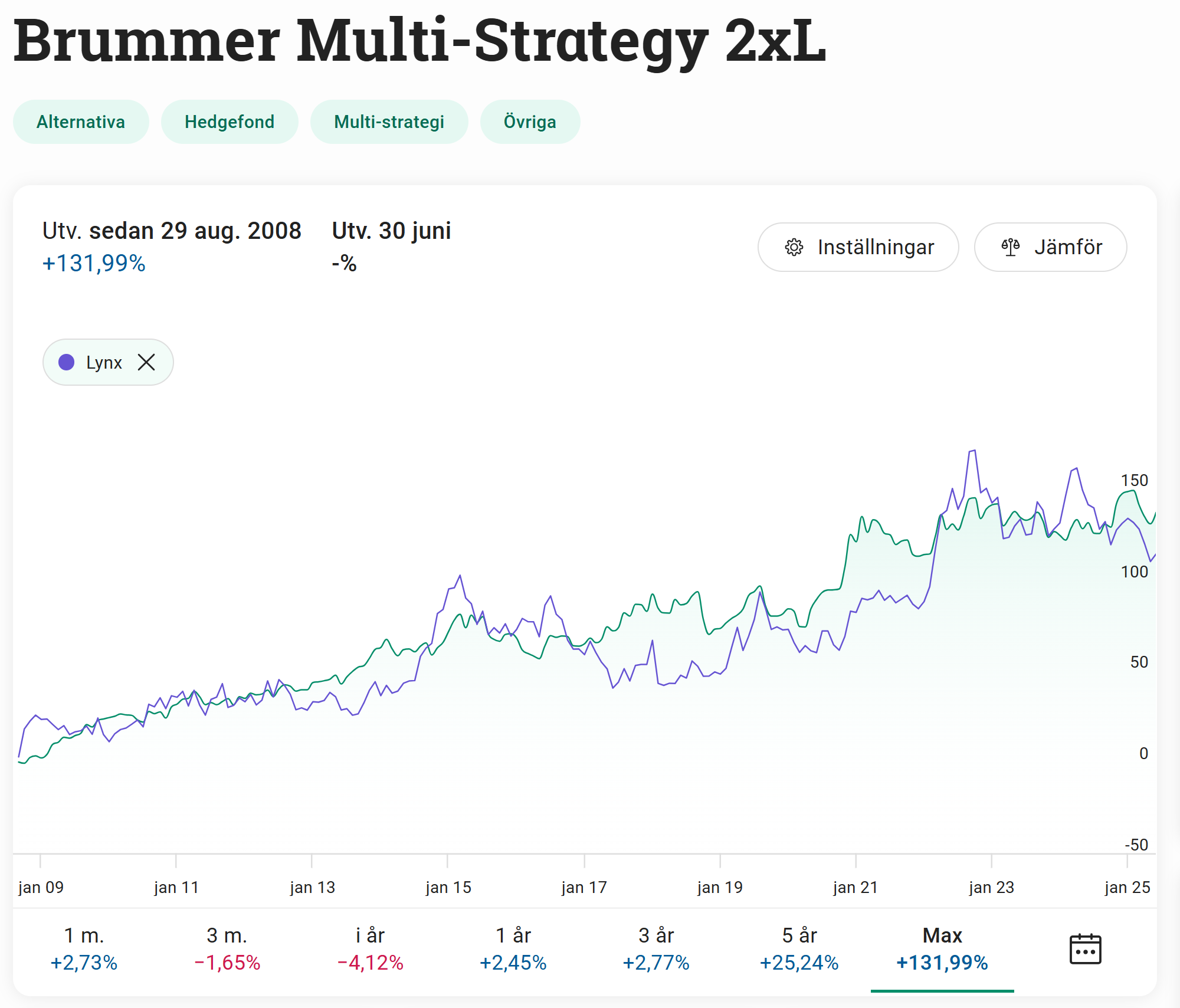The height and width of the screenshot is (1008, 1180).
Task: Click the Jämför compare button
Action: (1050, 247)
